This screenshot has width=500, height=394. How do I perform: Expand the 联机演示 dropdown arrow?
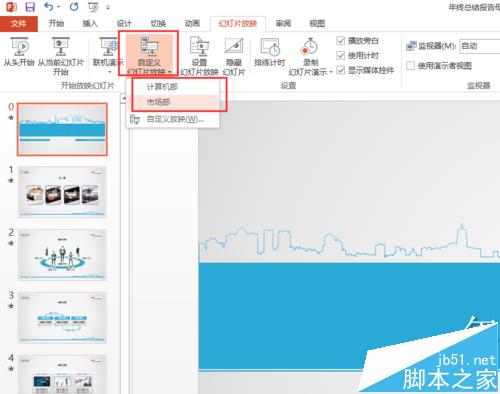point(110,72)
